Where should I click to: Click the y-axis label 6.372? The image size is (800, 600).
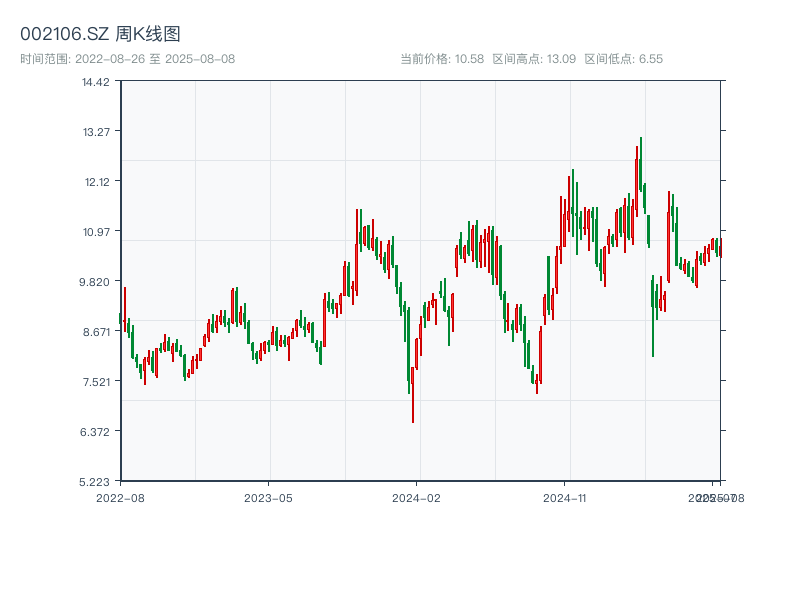click(95, 432)
